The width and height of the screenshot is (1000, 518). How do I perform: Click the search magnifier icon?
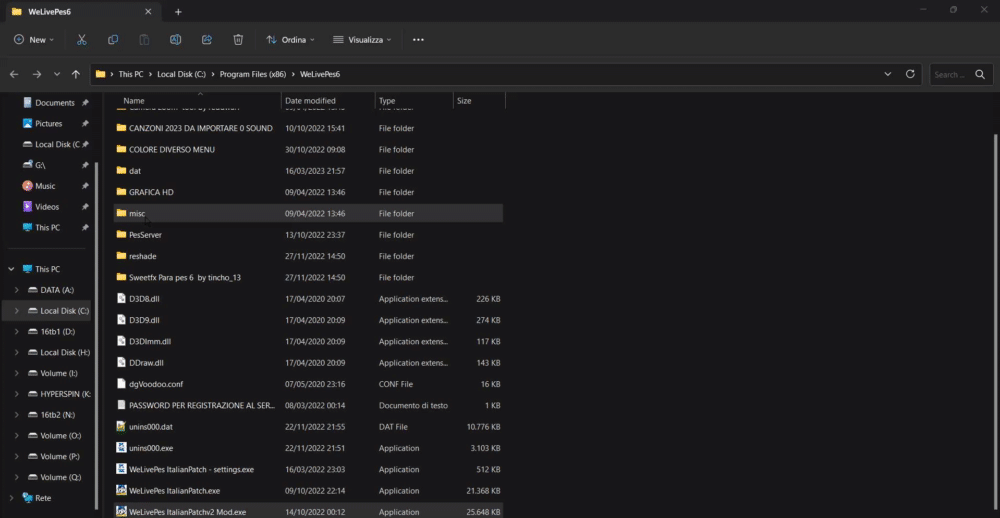pyautogui.click(x=980, y=75)
